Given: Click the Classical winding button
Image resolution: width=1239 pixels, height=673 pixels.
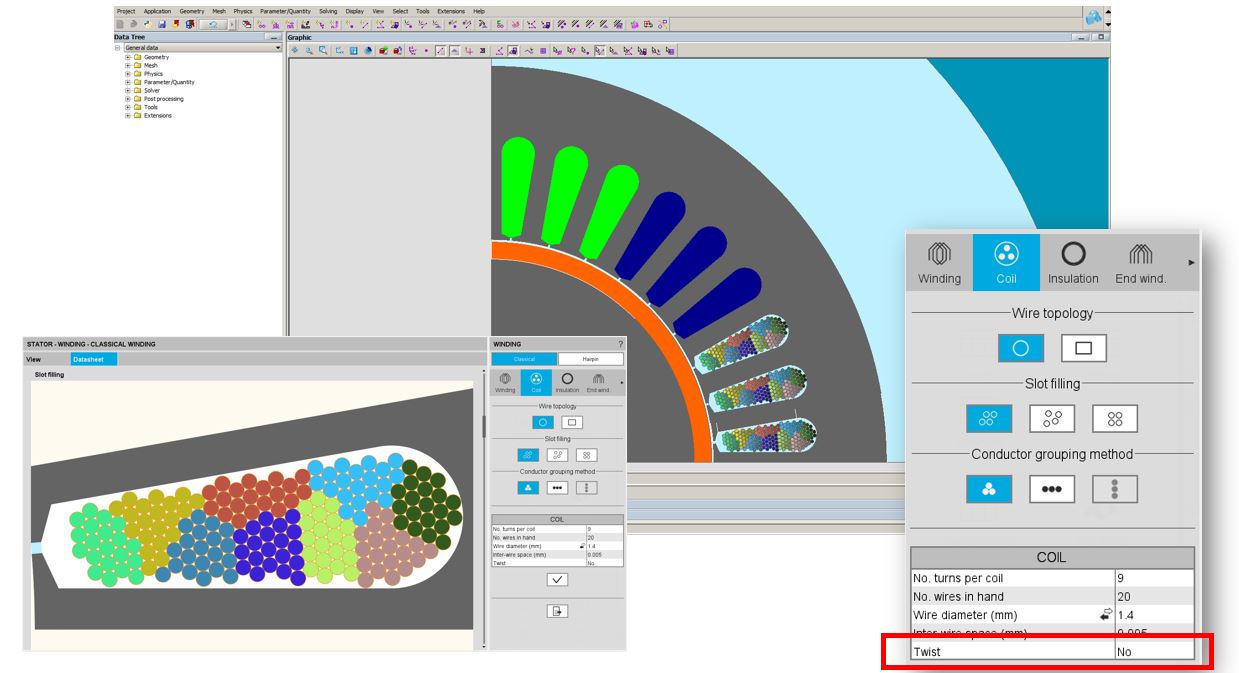Looking at the screenshot, I should 525,359.
